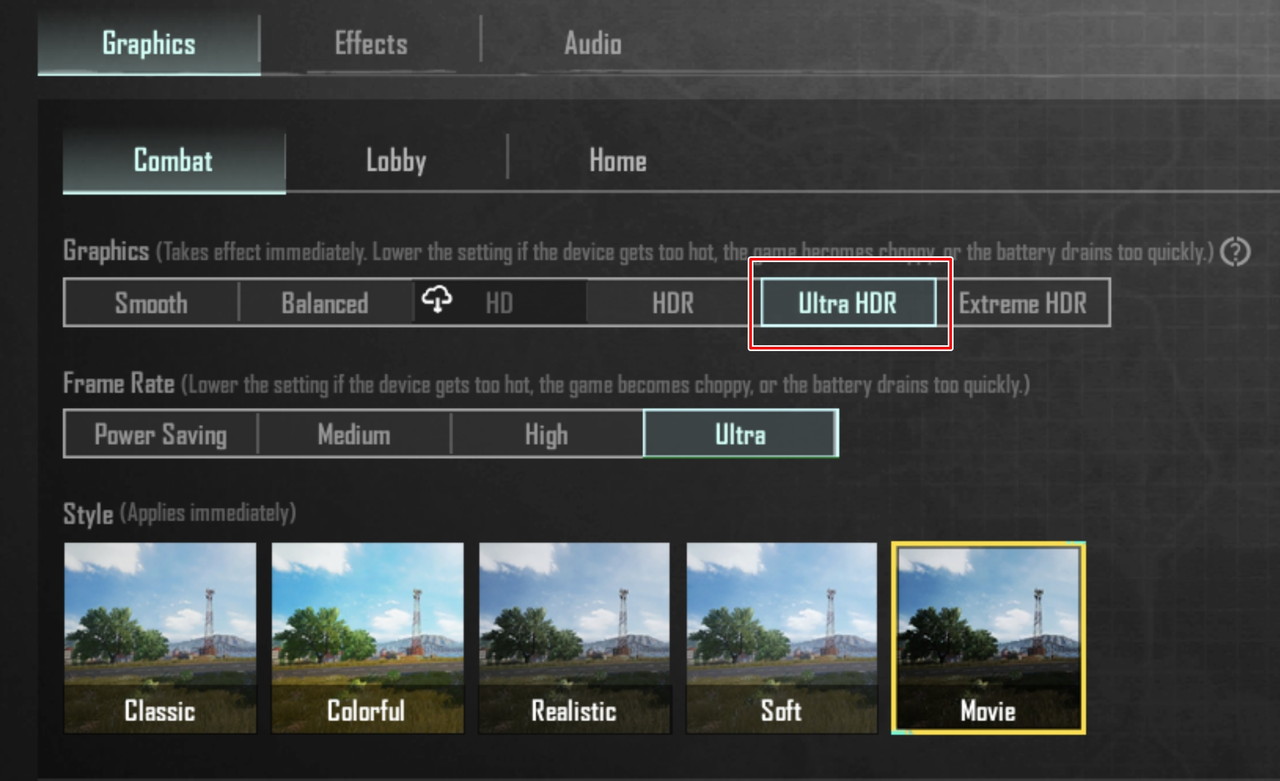Open the Audio tab
Viewport: 1280px width, 781px height.
coord(592,43)
